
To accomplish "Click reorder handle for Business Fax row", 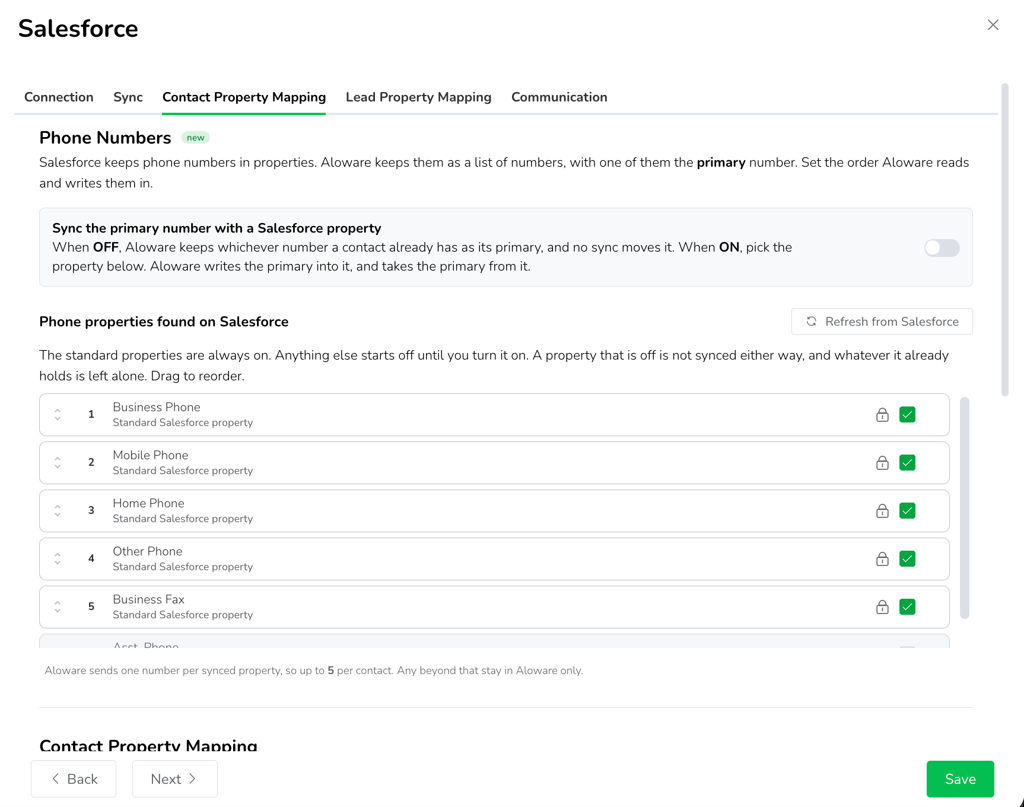I will pyautogui.click(x=57, y=607).
